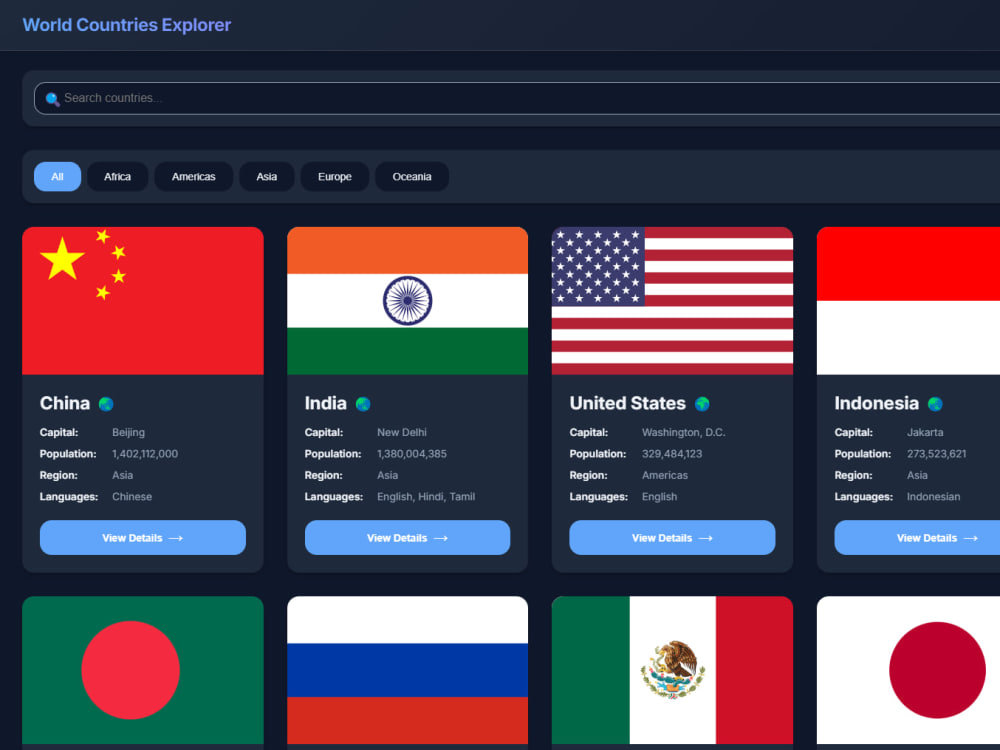
Task: Click the population value 329,484,123
Action: (672, 454)
